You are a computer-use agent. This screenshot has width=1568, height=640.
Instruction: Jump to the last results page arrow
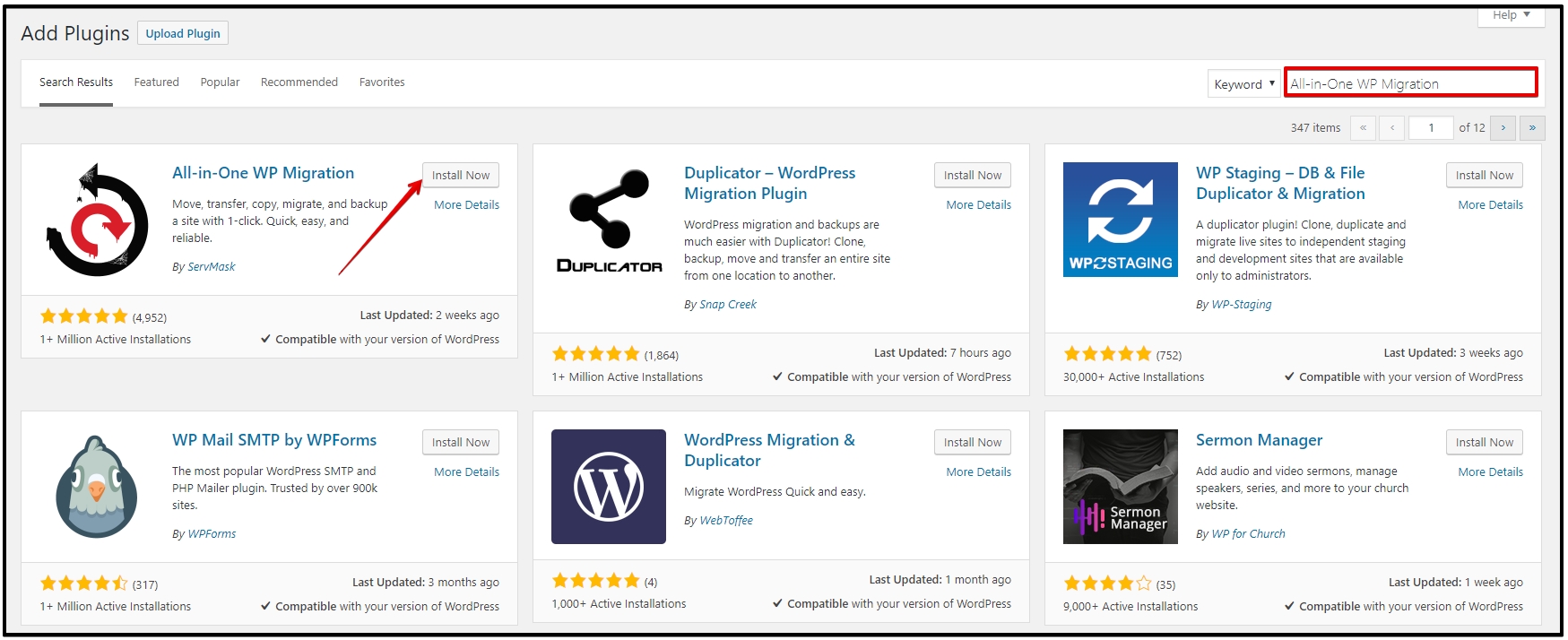pyautogui.click(x=1532, y=128)
